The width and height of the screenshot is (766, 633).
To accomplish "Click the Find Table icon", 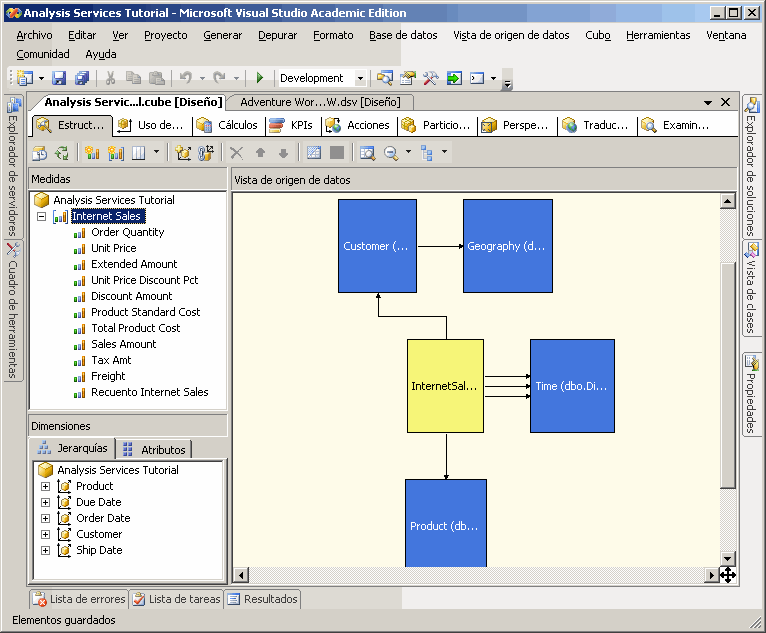I will point(367,153).
